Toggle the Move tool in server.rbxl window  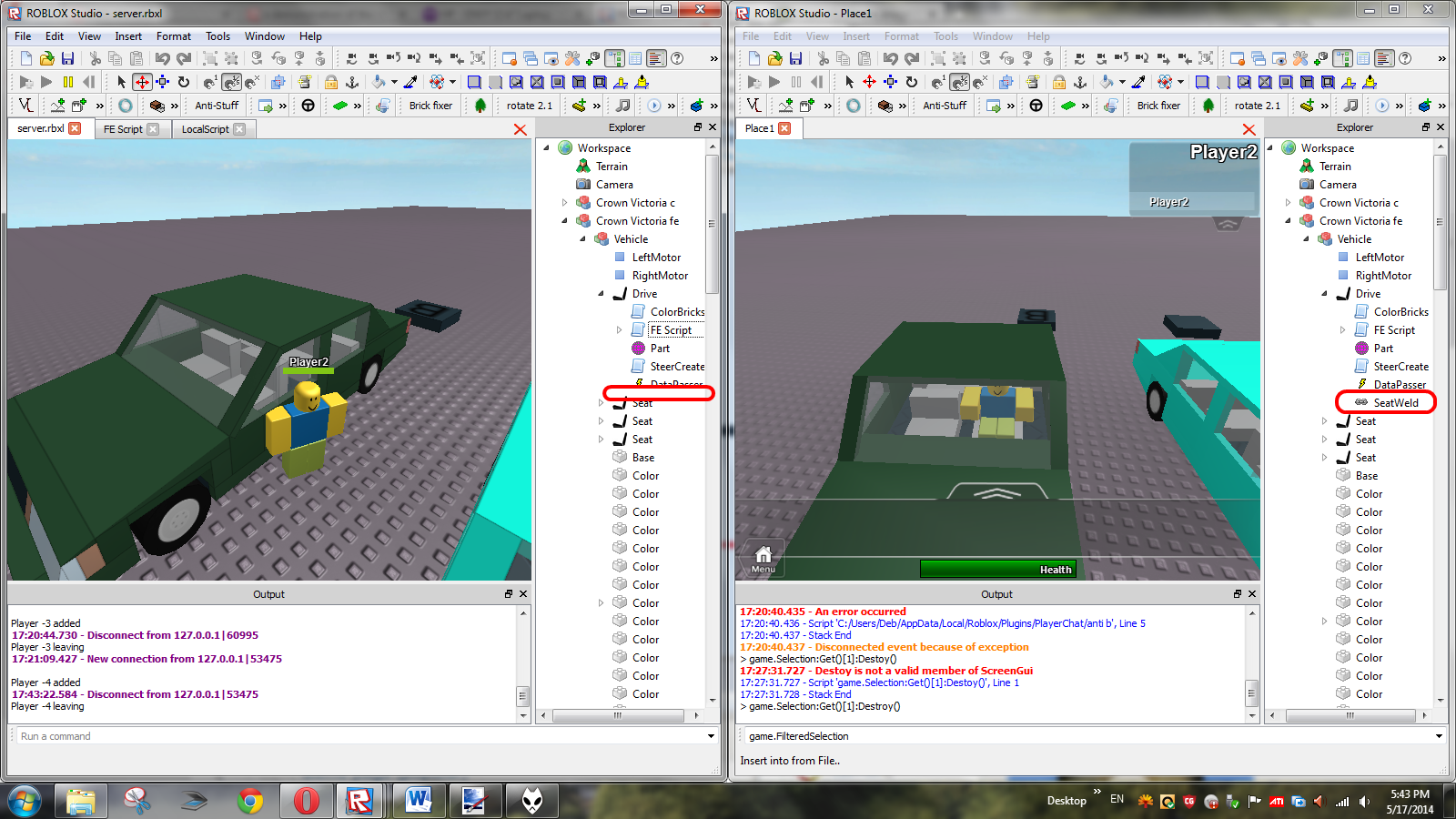click(142, 82)
